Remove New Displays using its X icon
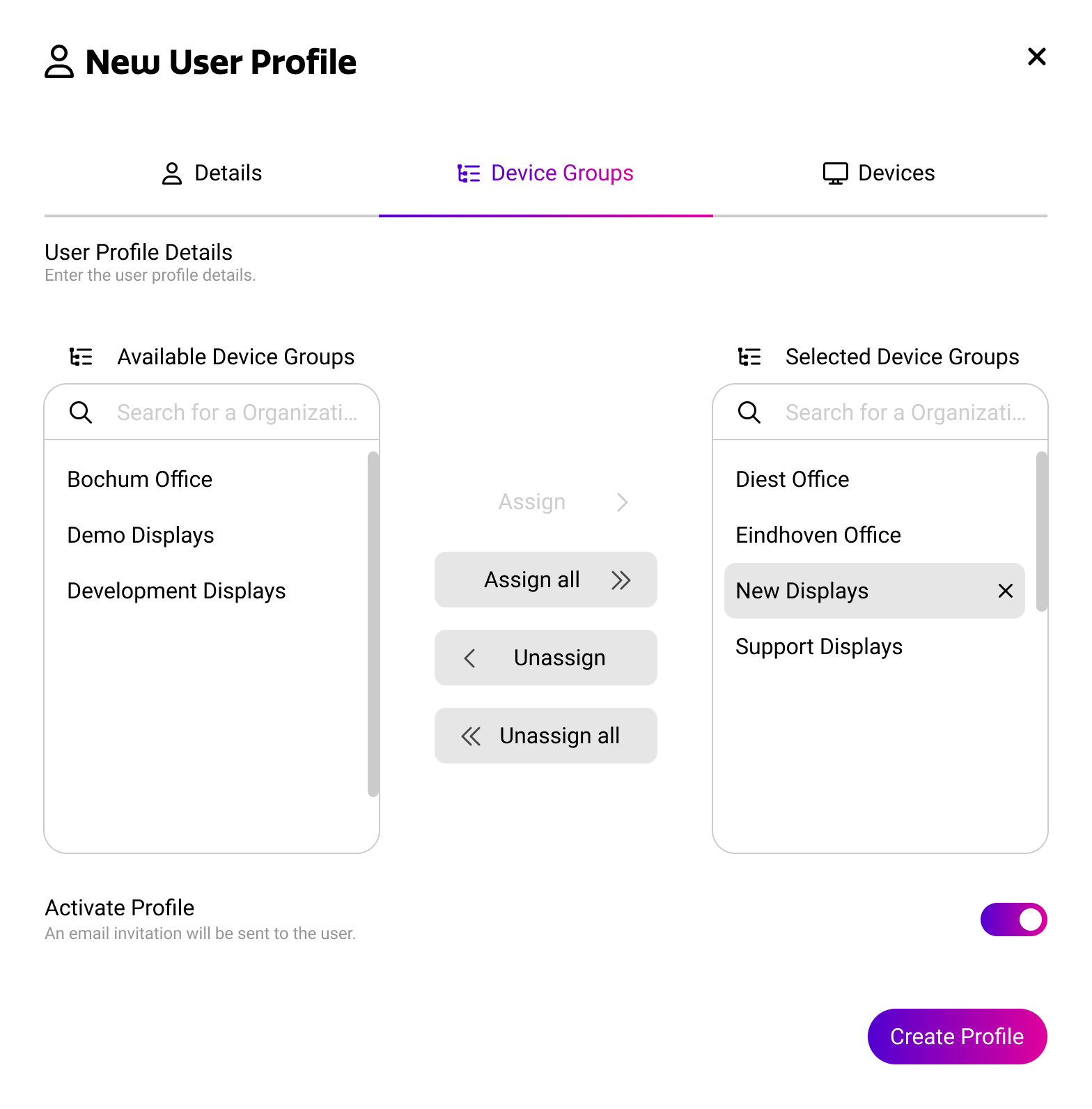 [x=1005, y=591]
